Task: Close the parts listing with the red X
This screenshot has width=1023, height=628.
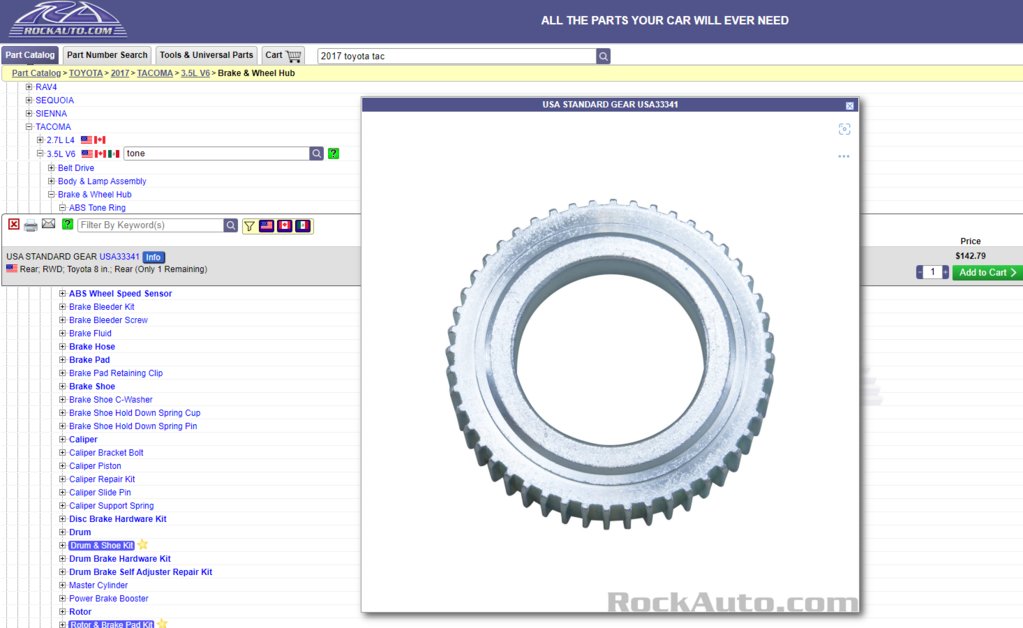Action: click(x=14, y=224)
